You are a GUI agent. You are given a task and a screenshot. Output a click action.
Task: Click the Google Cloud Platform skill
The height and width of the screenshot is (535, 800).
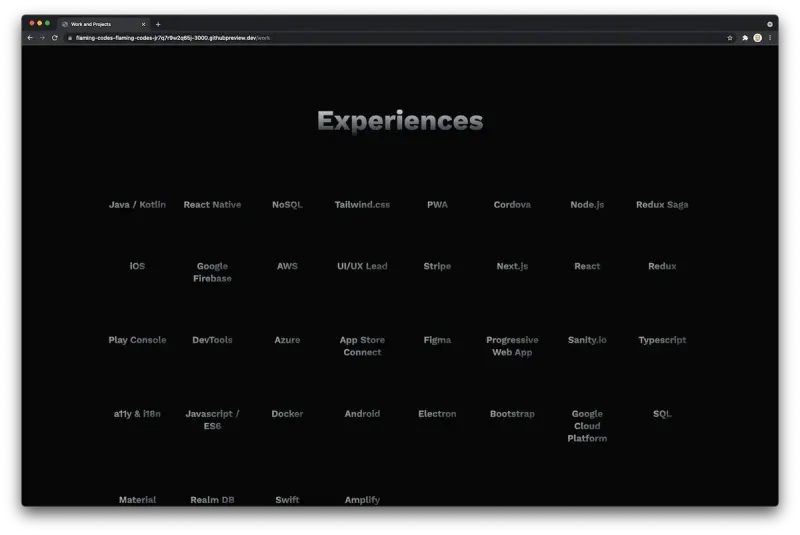587,426
